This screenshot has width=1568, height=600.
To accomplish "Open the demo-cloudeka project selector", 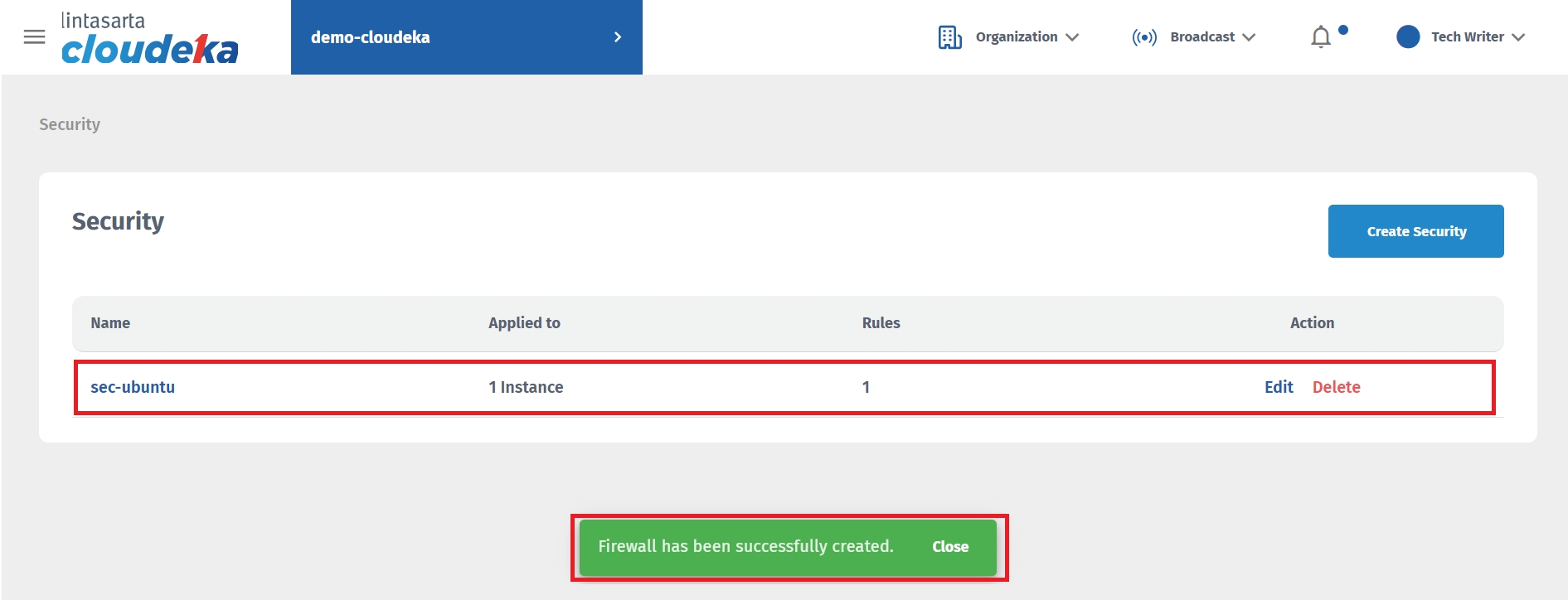I will coord(371,37).
